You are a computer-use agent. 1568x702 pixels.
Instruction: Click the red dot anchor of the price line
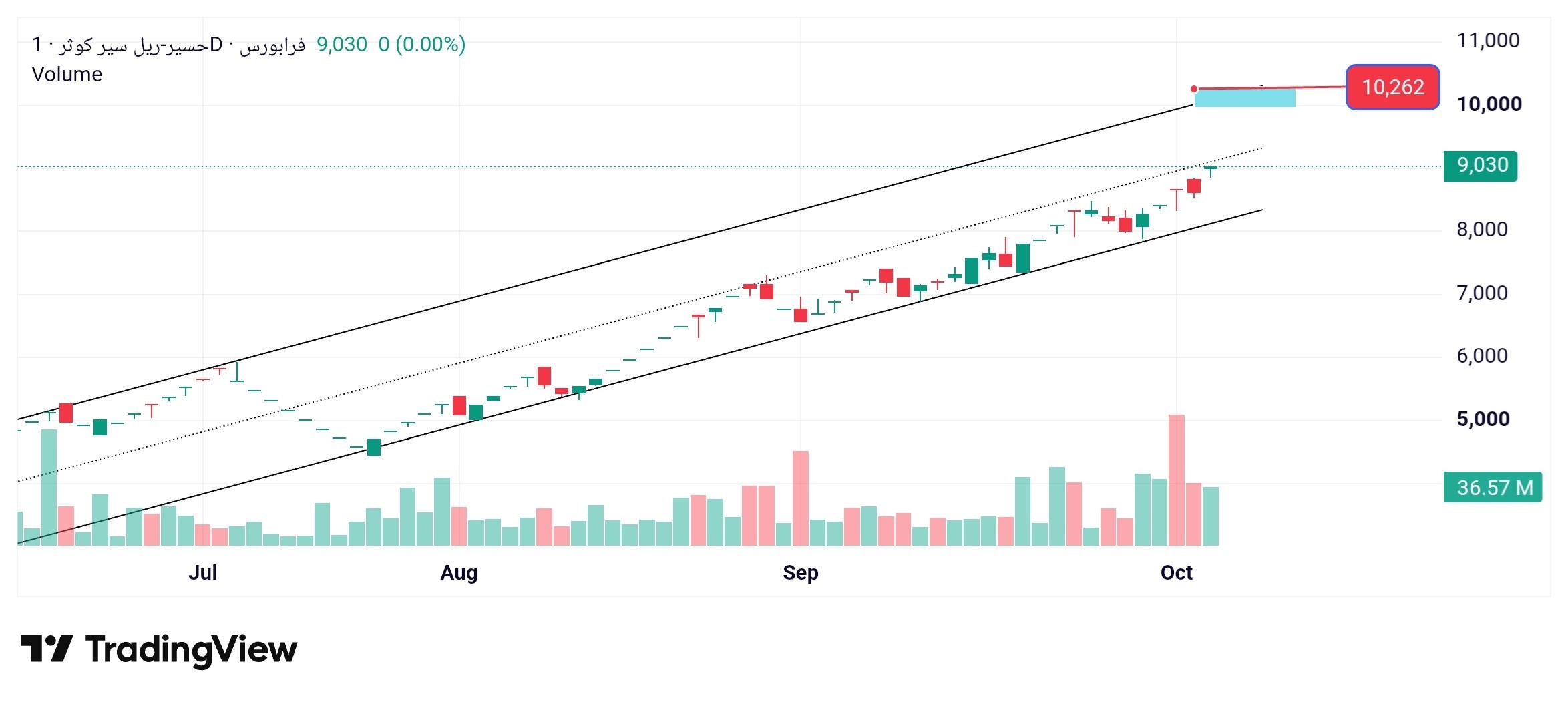1194,89
